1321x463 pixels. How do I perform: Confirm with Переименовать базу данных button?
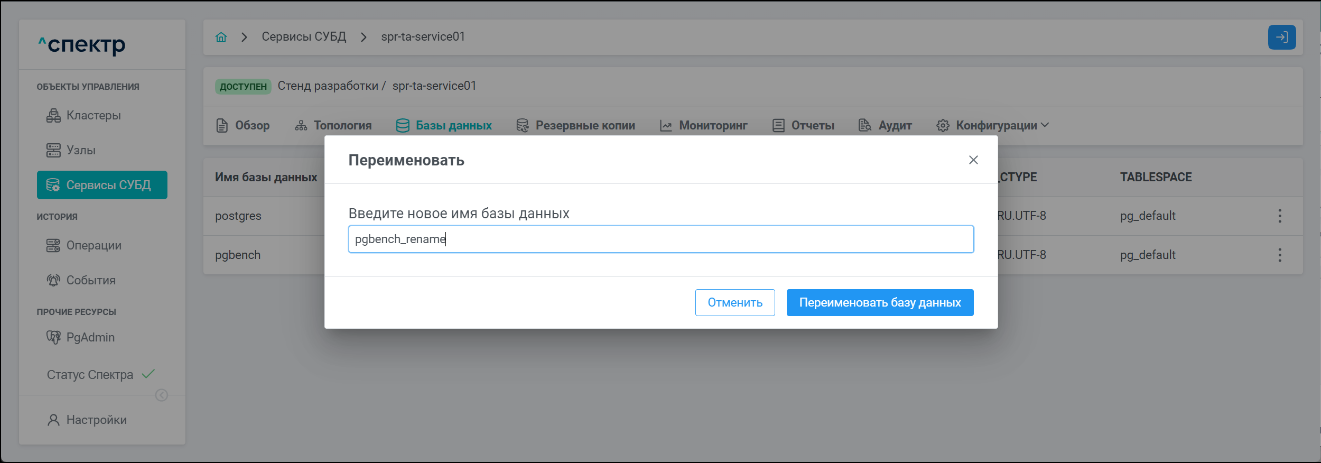[880, 302]
